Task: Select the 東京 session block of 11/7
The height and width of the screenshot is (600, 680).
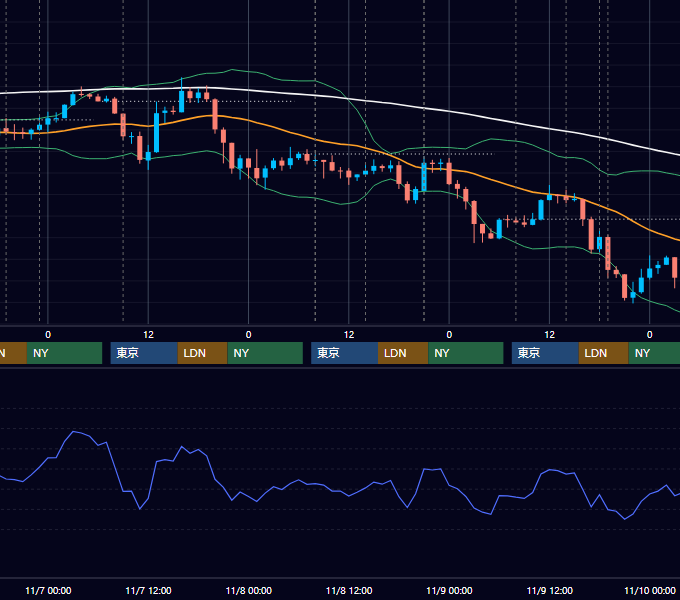Action: pos(144,353)
